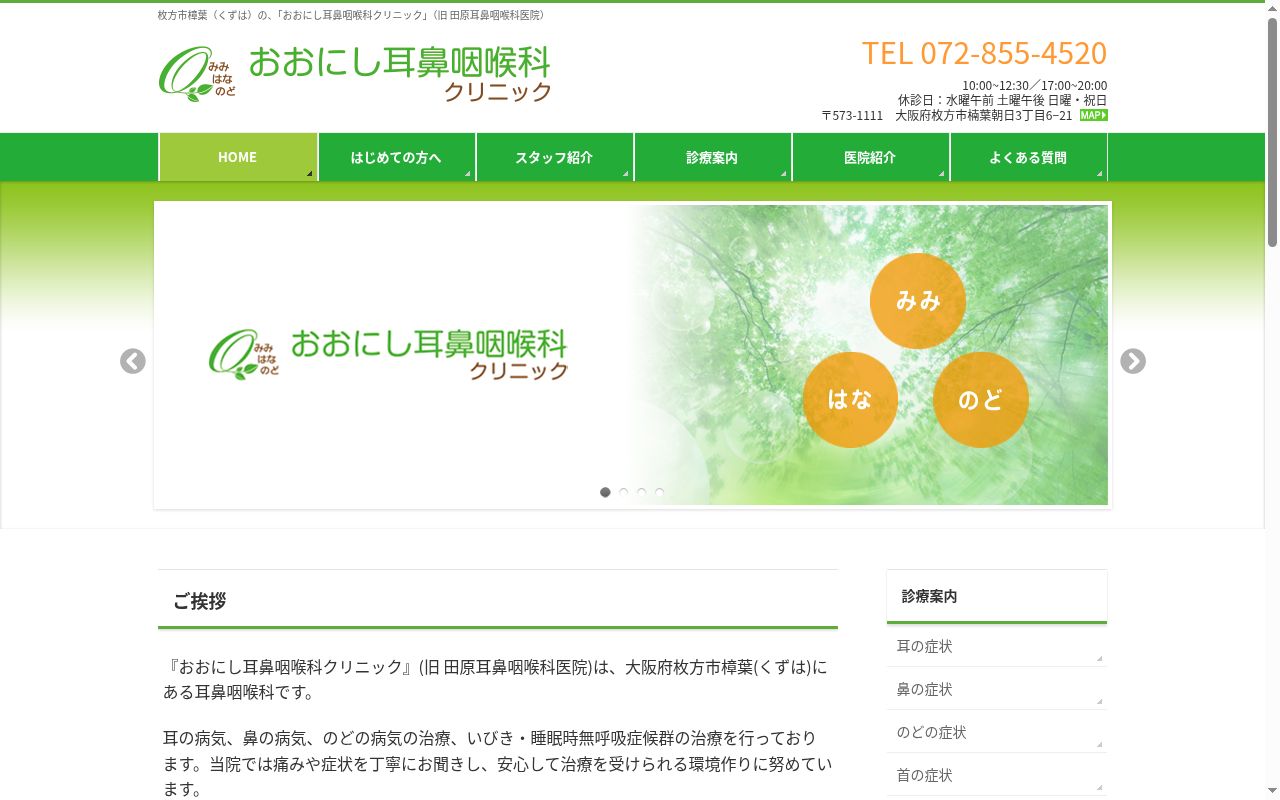Open the よくある質問 menu item

click(x=1028, y=157)
